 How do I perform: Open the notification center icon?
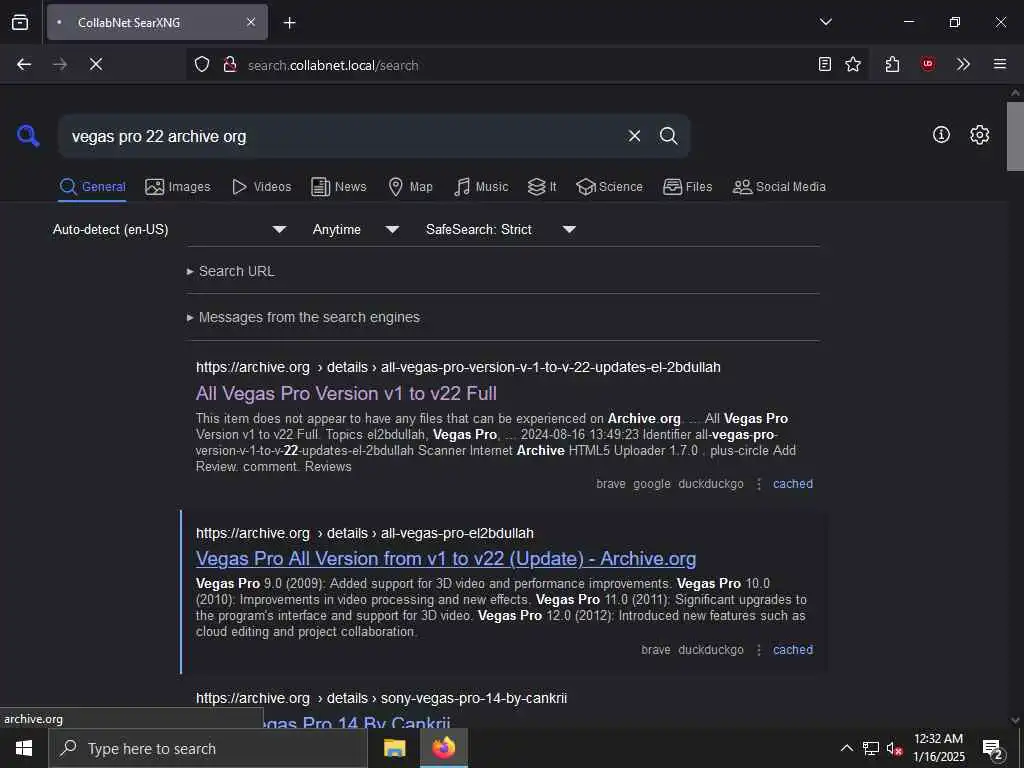click(x=993, y=748)
